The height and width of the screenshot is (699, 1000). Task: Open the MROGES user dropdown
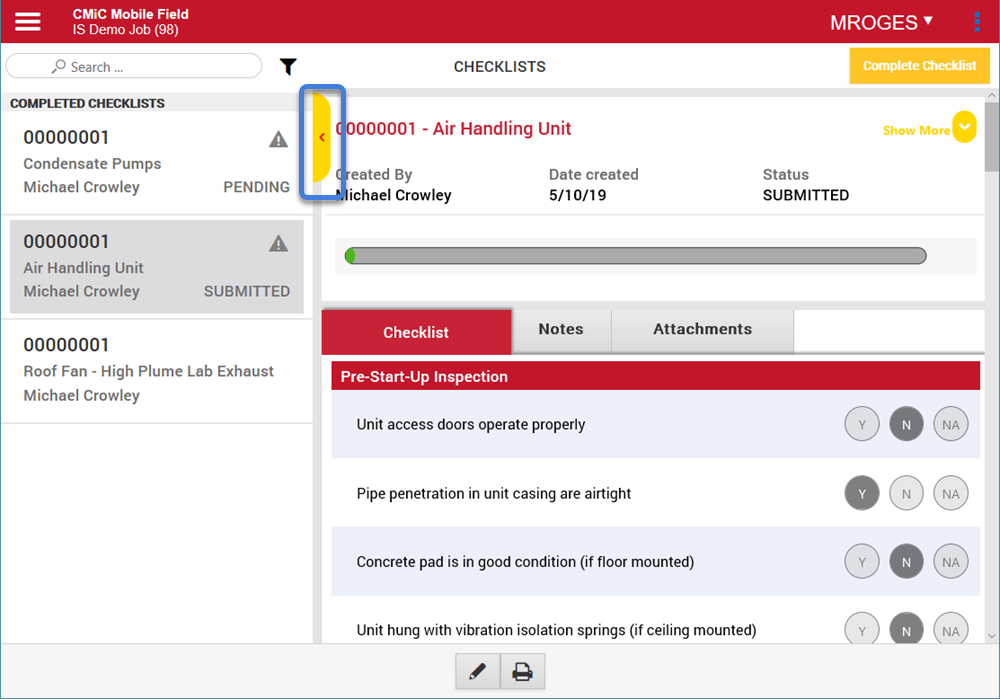pos(881,22)
